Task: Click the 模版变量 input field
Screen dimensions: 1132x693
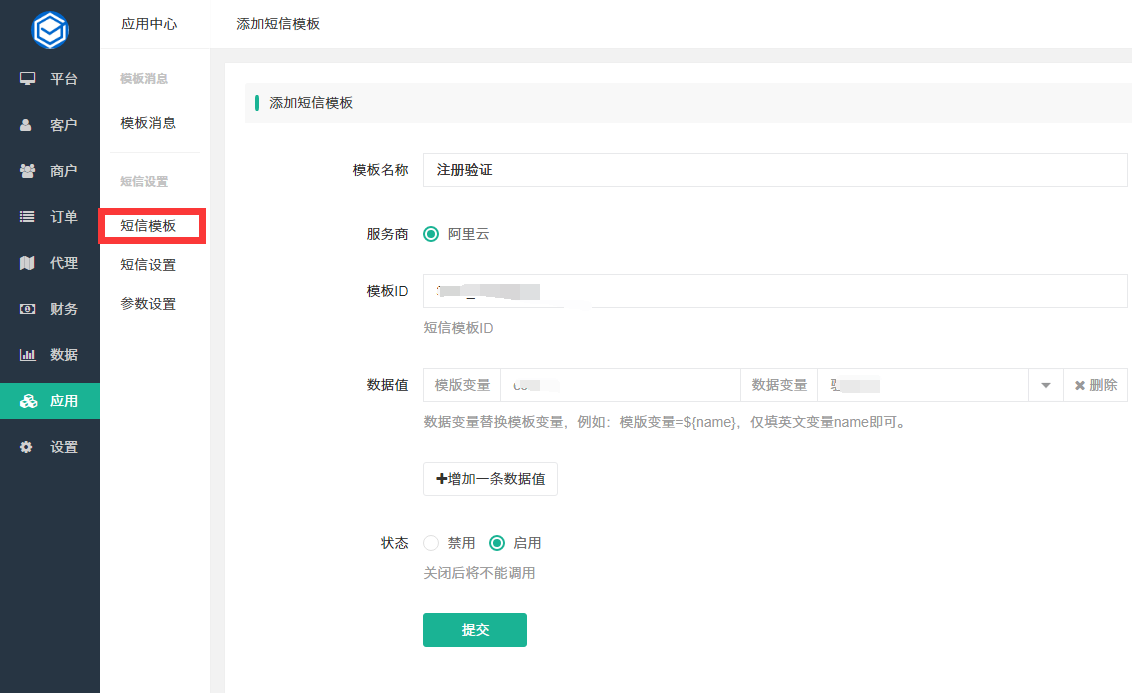Action: click(x=620, y=385)
